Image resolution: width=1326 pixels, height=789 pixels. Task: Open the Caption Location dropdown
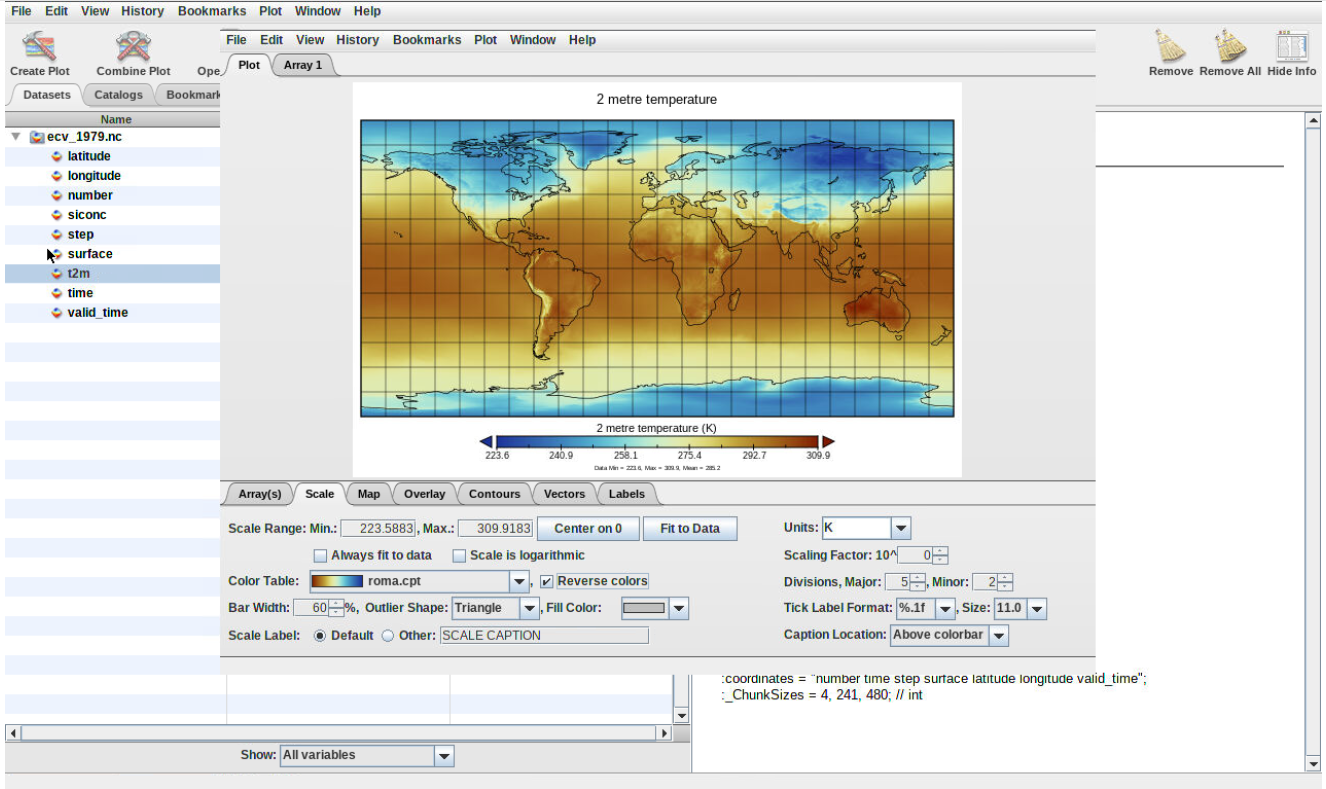999,635
